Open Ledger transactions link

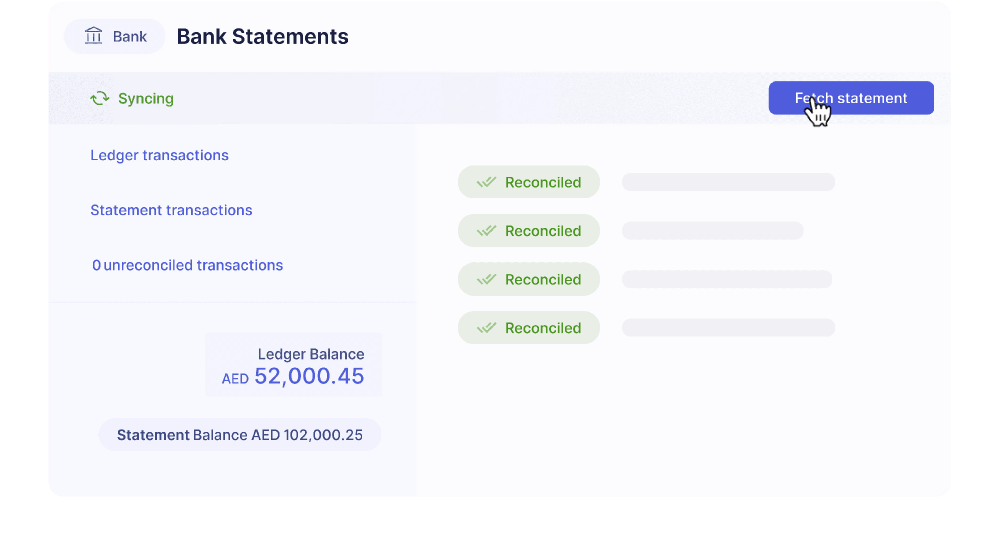click(159, 155)
